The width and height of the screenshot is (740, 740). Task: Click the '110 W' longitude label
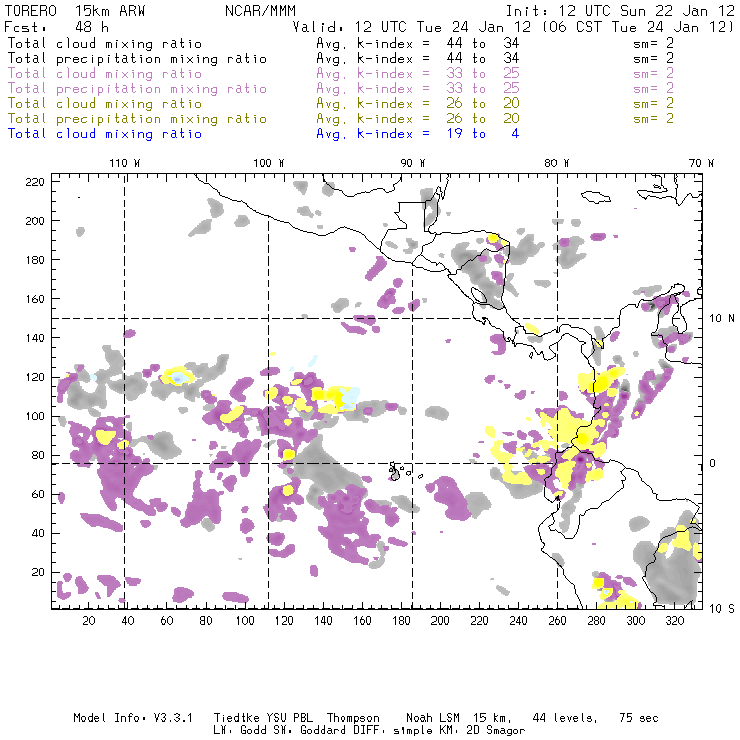click(x=125, y=163)
